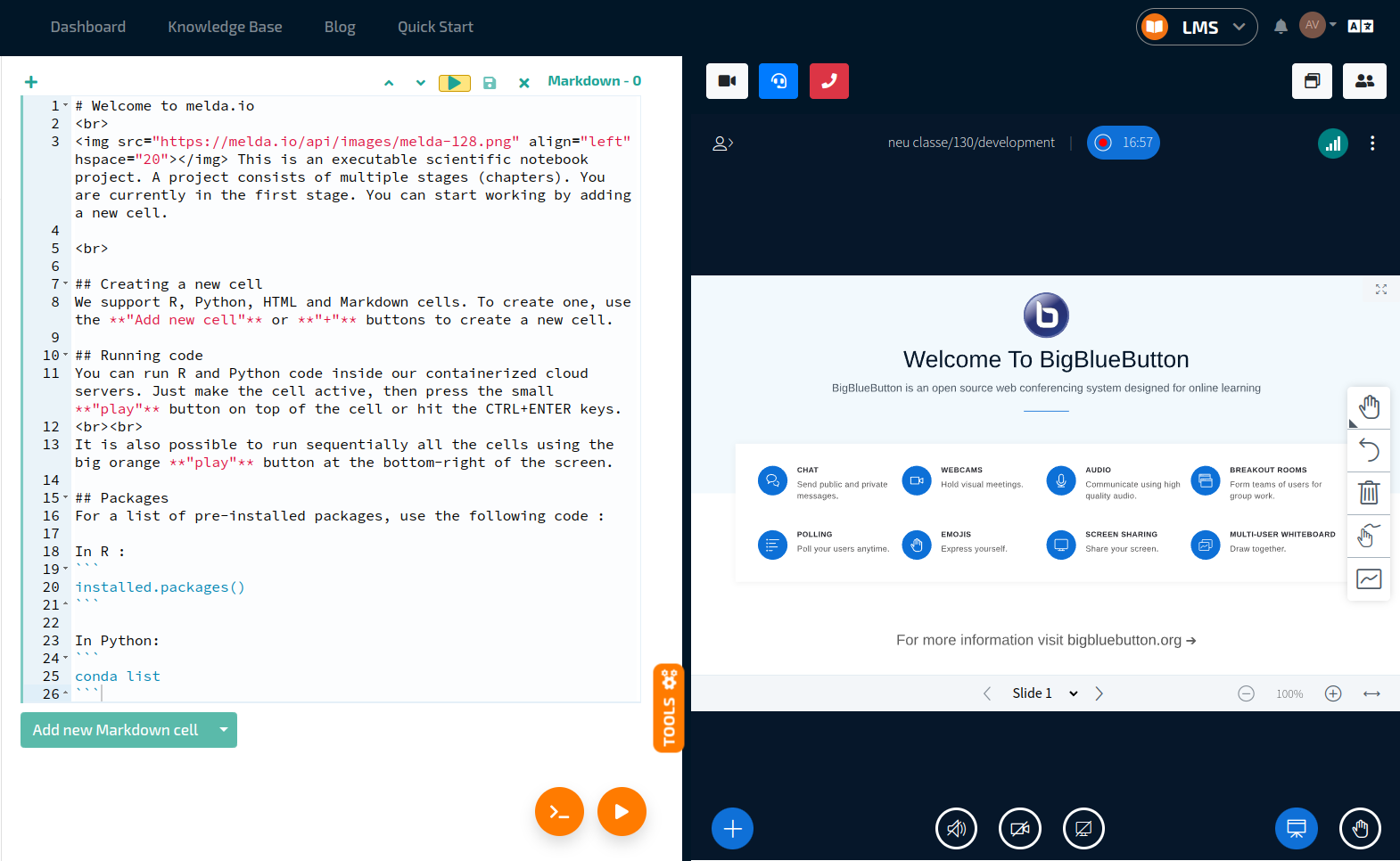Click the zoom in plus control
The height and width of the screenshot is (861, 1400).
tap(1333, 693)
